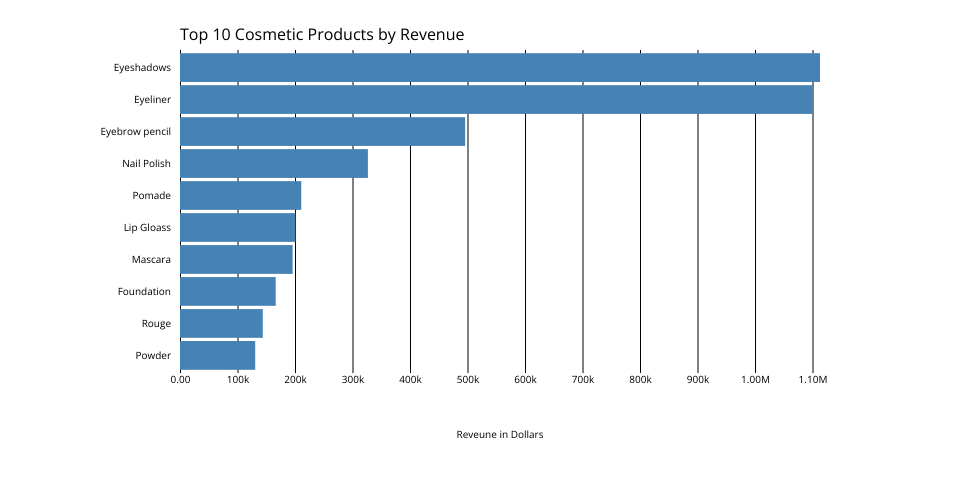The image size is (960, 500).
Task: Click the chart title 'Top 10 Cosmetic Products by Revenue'
Action: tap(322, 35)
